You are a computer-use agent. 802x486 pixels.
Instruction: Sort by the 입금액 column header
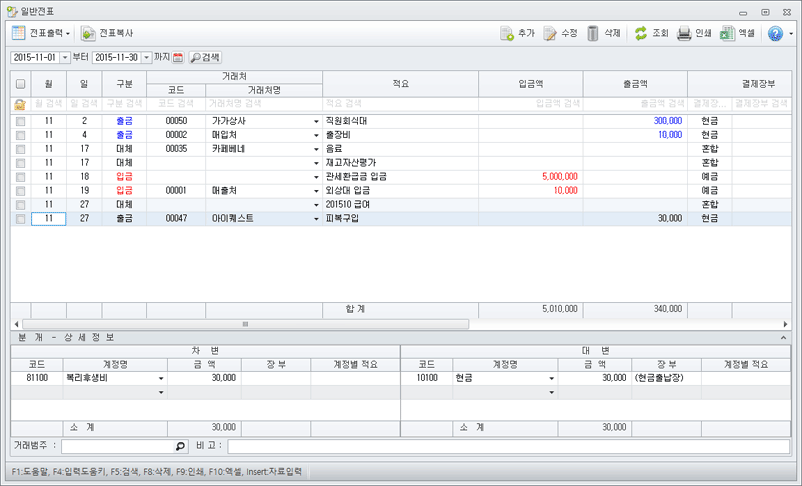click(530, 84)
